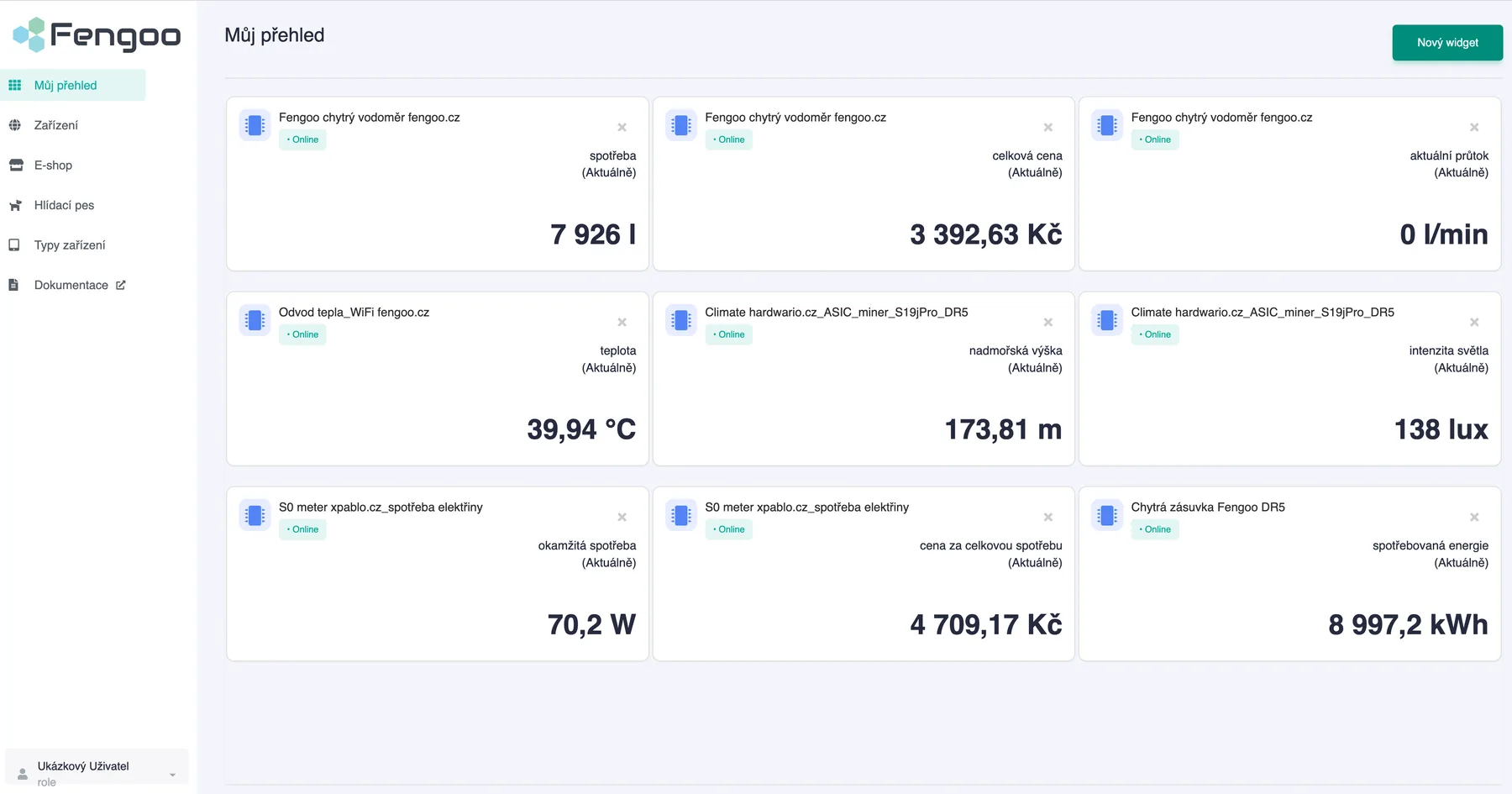The height and width of the screenshot is (794, 1512).
Task: Click the Fengoo logo
Action: [x=97, y=34]
